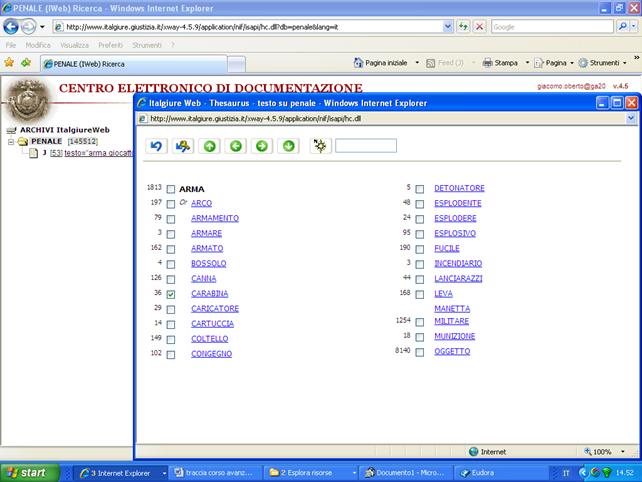The image size is (642, 482).
Task: Open the Strumenti menu in menu bar
Action: 147,45
